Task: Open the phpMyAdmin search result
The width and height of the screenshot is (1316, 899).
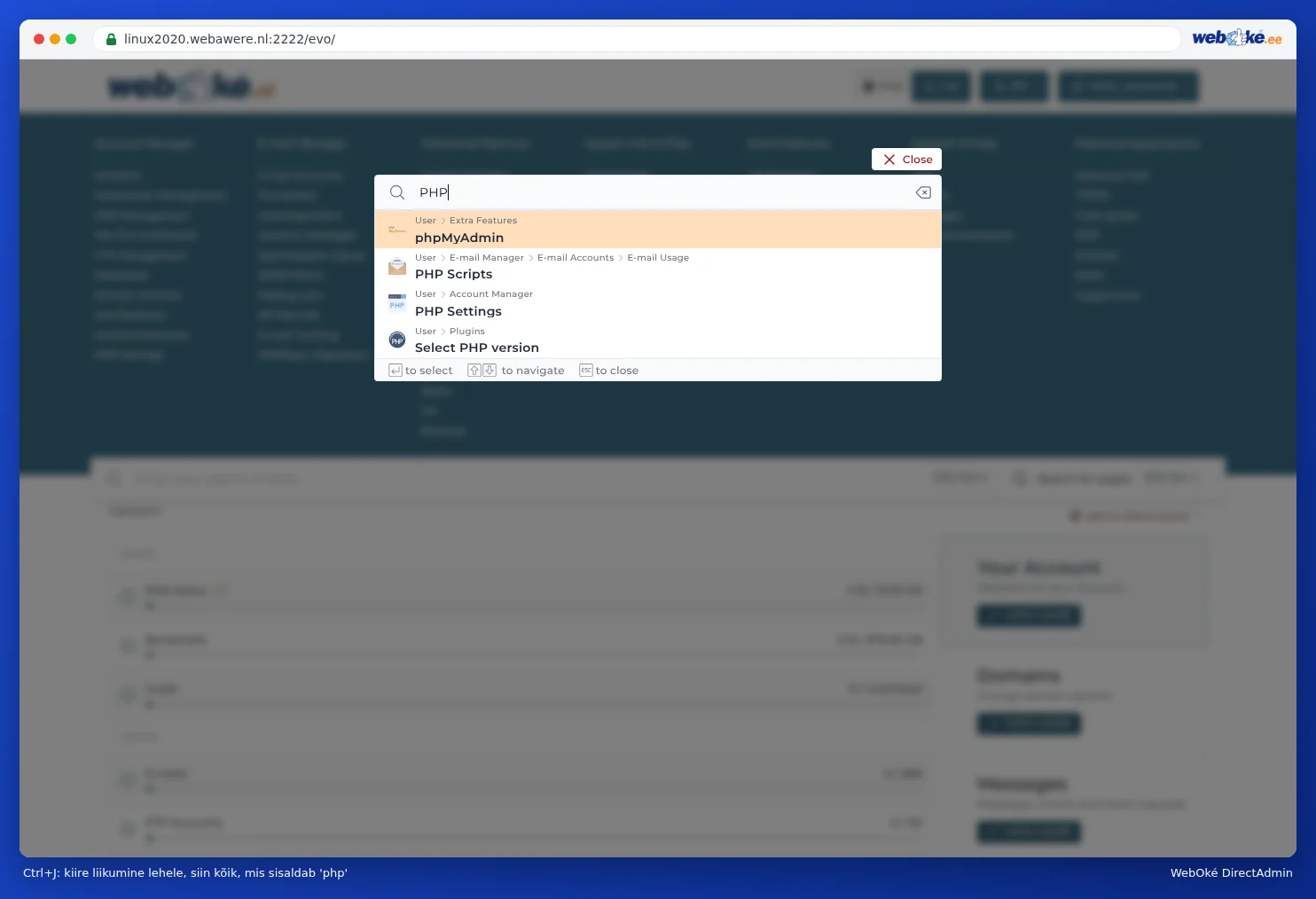Action: coord(658,230)
